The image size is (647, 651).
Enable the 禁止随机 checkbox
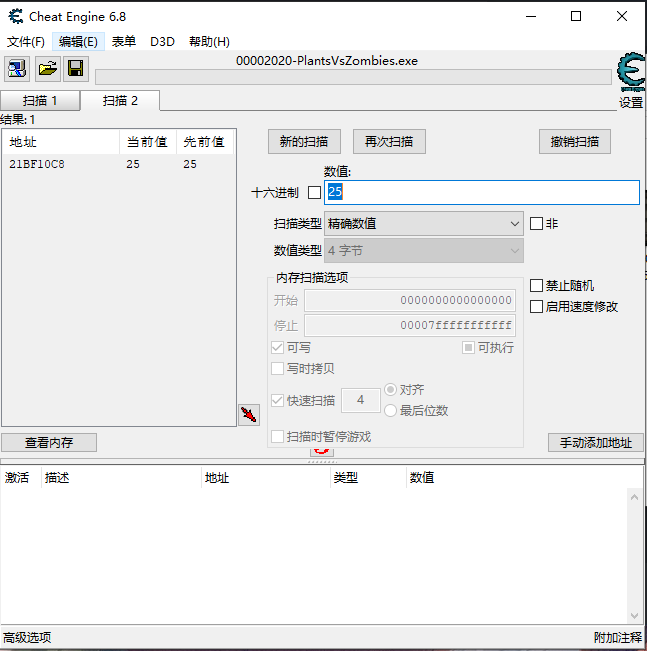click(x=536, y=286)
